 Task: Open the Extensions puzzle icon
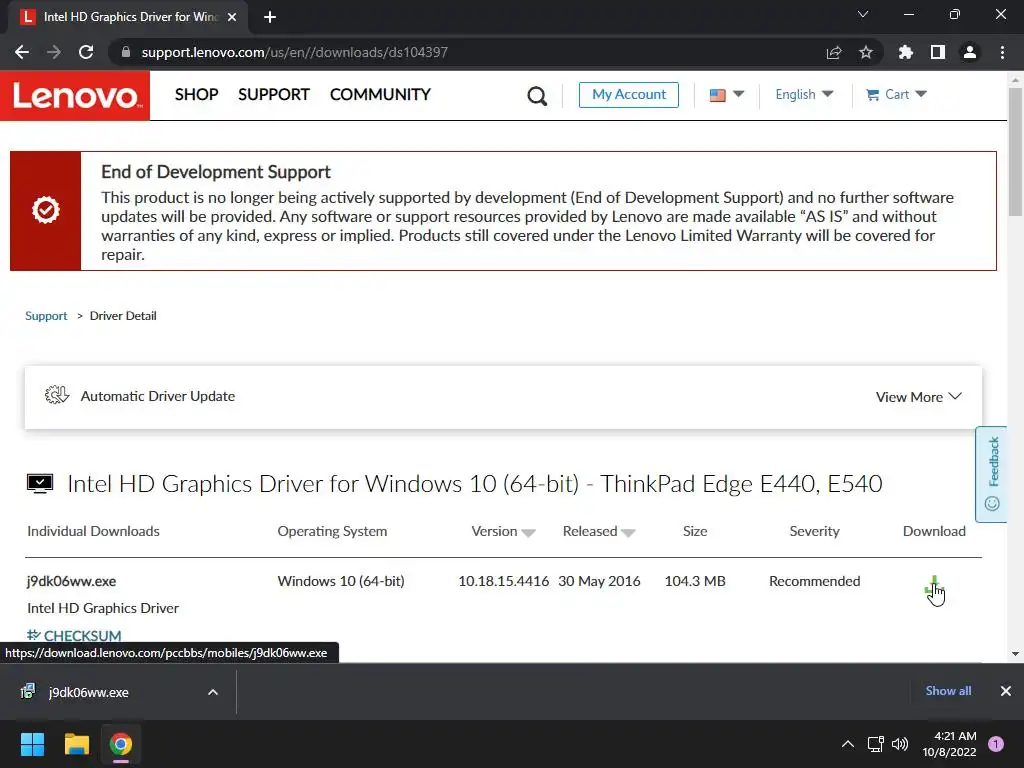[x=906, y=52]
